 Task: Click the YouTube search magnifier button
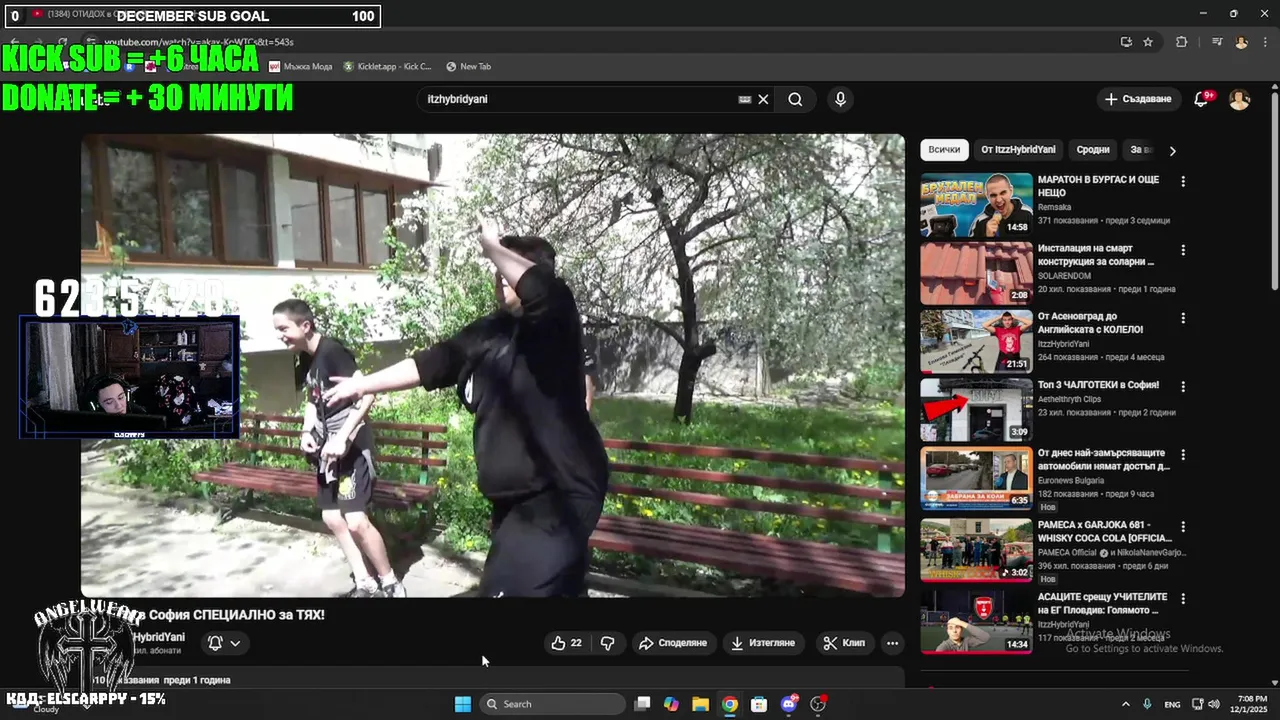point(795,99)
